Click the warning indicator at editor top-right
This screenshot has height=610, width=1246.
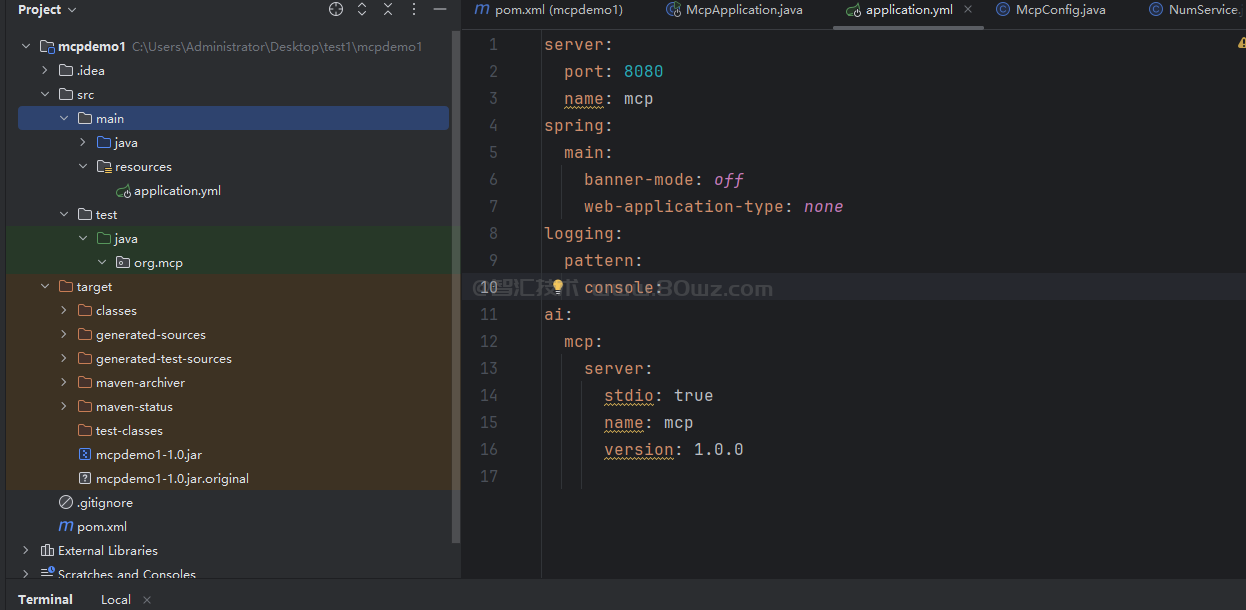click(1241, 44)
